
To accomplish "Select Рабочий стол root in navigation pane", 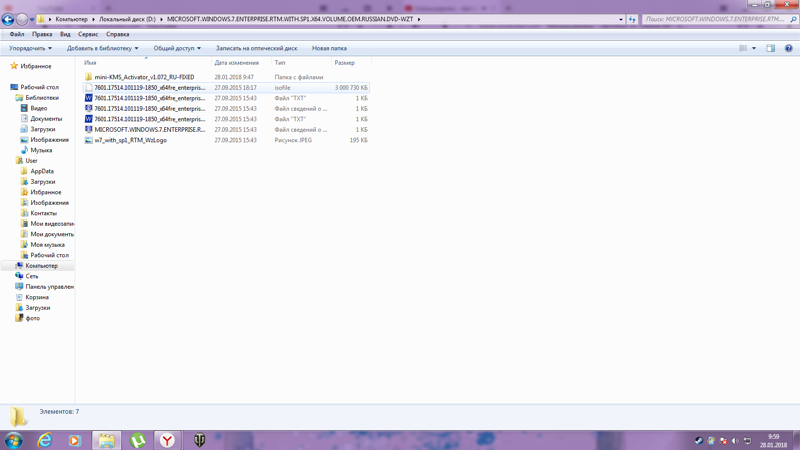I will (x=39, y=87).
